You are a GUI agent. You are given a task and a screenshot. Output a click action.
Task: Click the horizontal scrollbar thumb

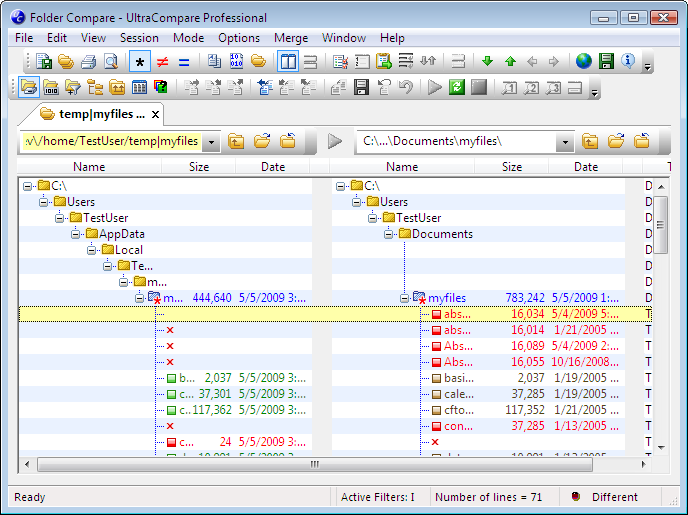click(315, 464)
